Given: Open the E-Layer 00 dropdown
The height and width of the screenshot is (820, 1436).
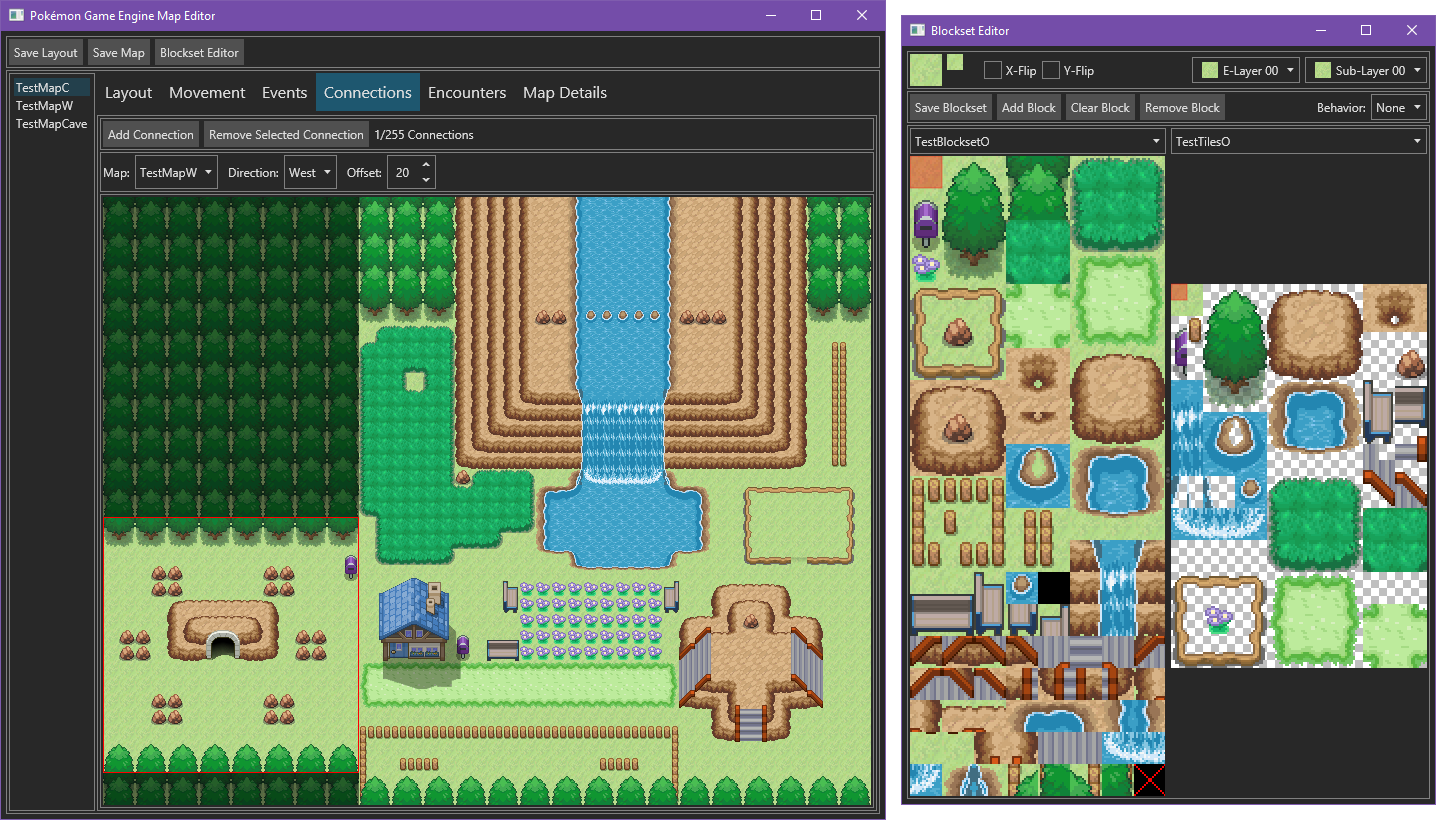Looking at the screenshot, I should click(x=1246, y=70).
